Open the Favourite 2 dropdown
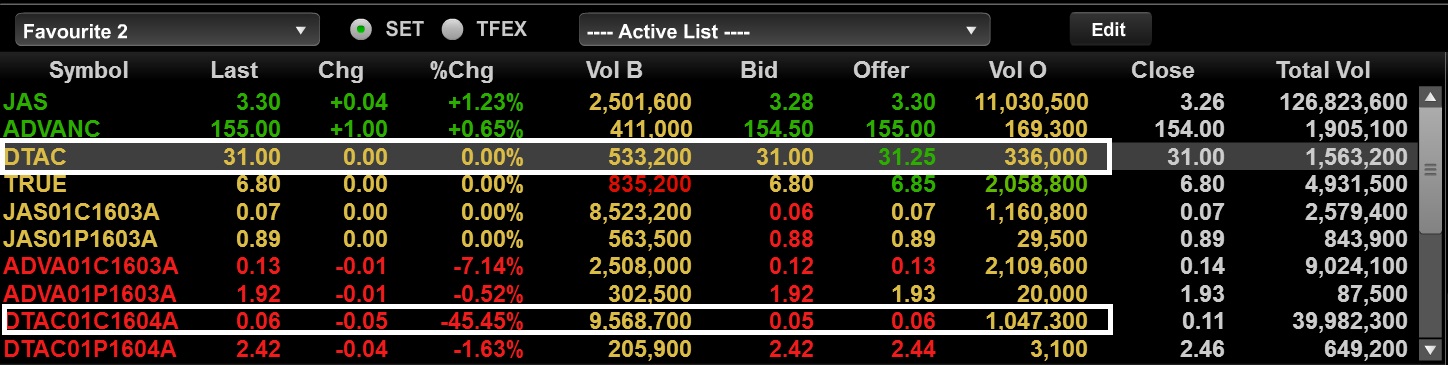Image resolution: width=1448 pixels, height=365 pixels. (x=167, y=31)
